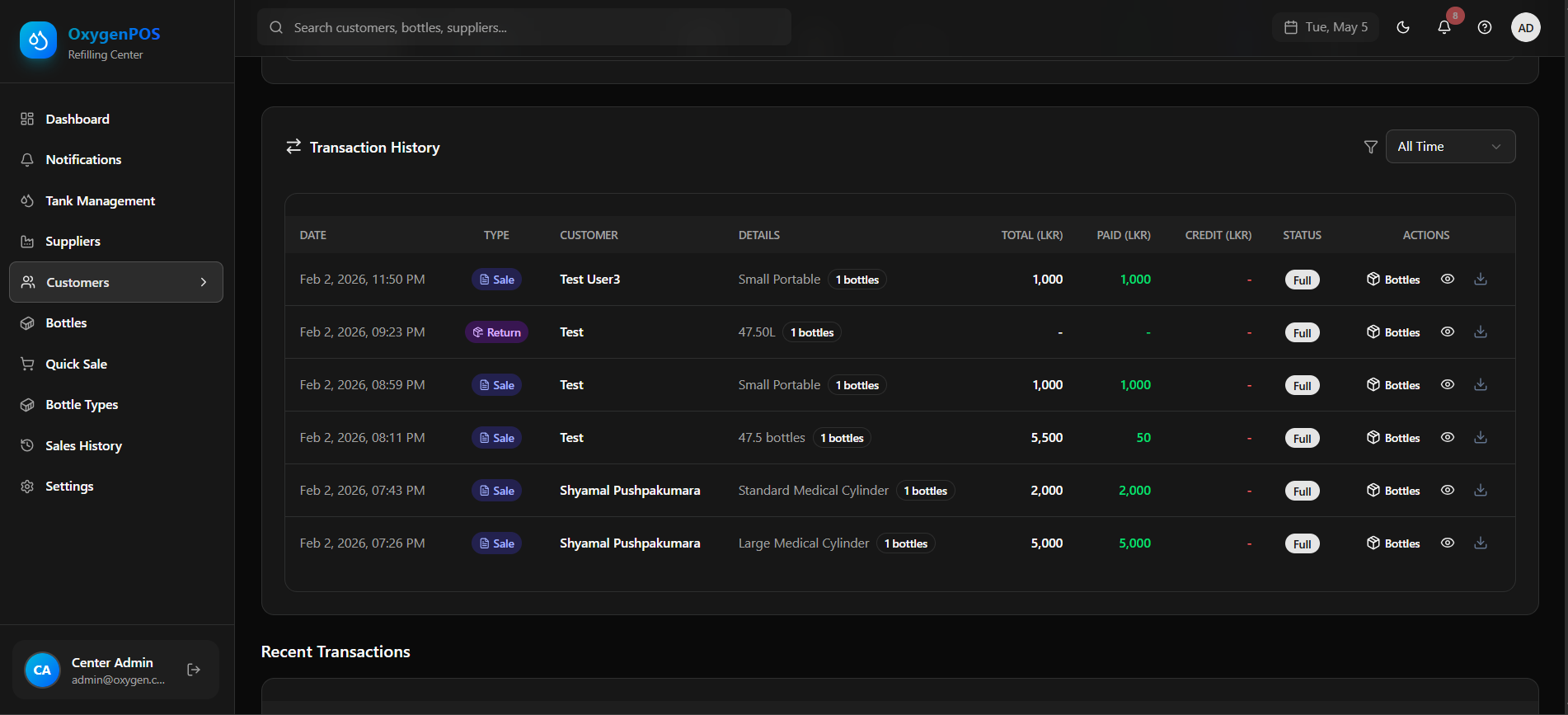This screenshot has width=1568, height=715.
Task: Focus the search customers, bottles, suppliers field
Action: tap(524, 27)
